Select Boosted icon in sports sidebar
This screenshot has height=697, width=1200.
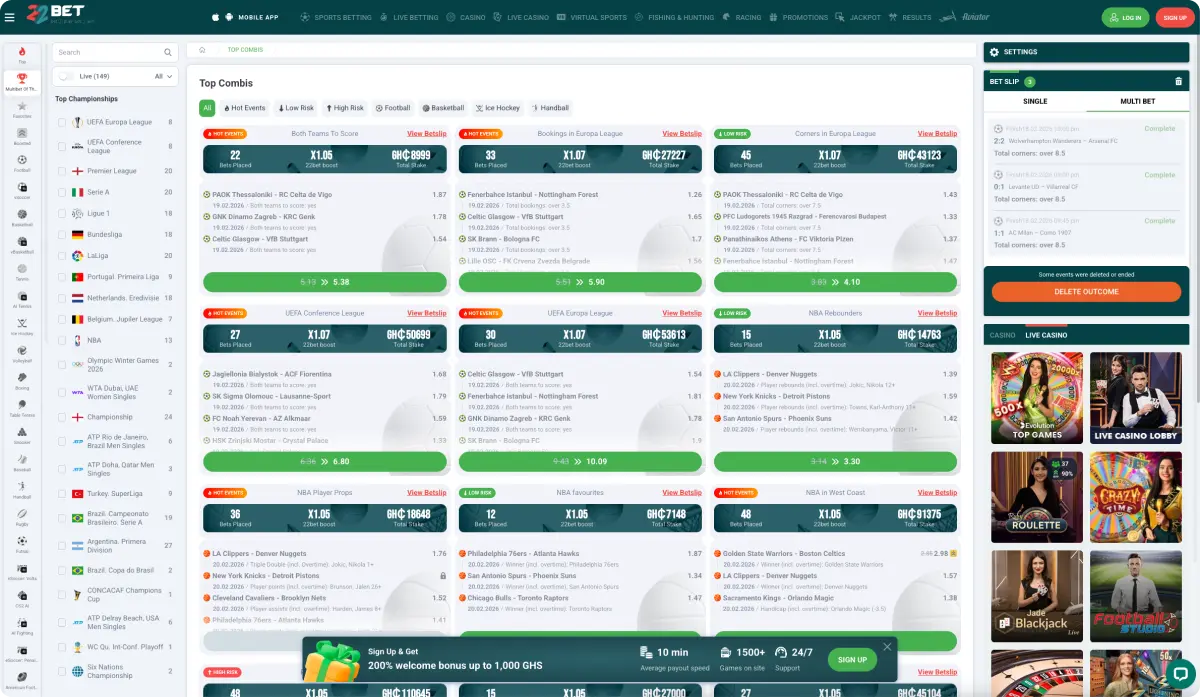[x=22, y=135]
